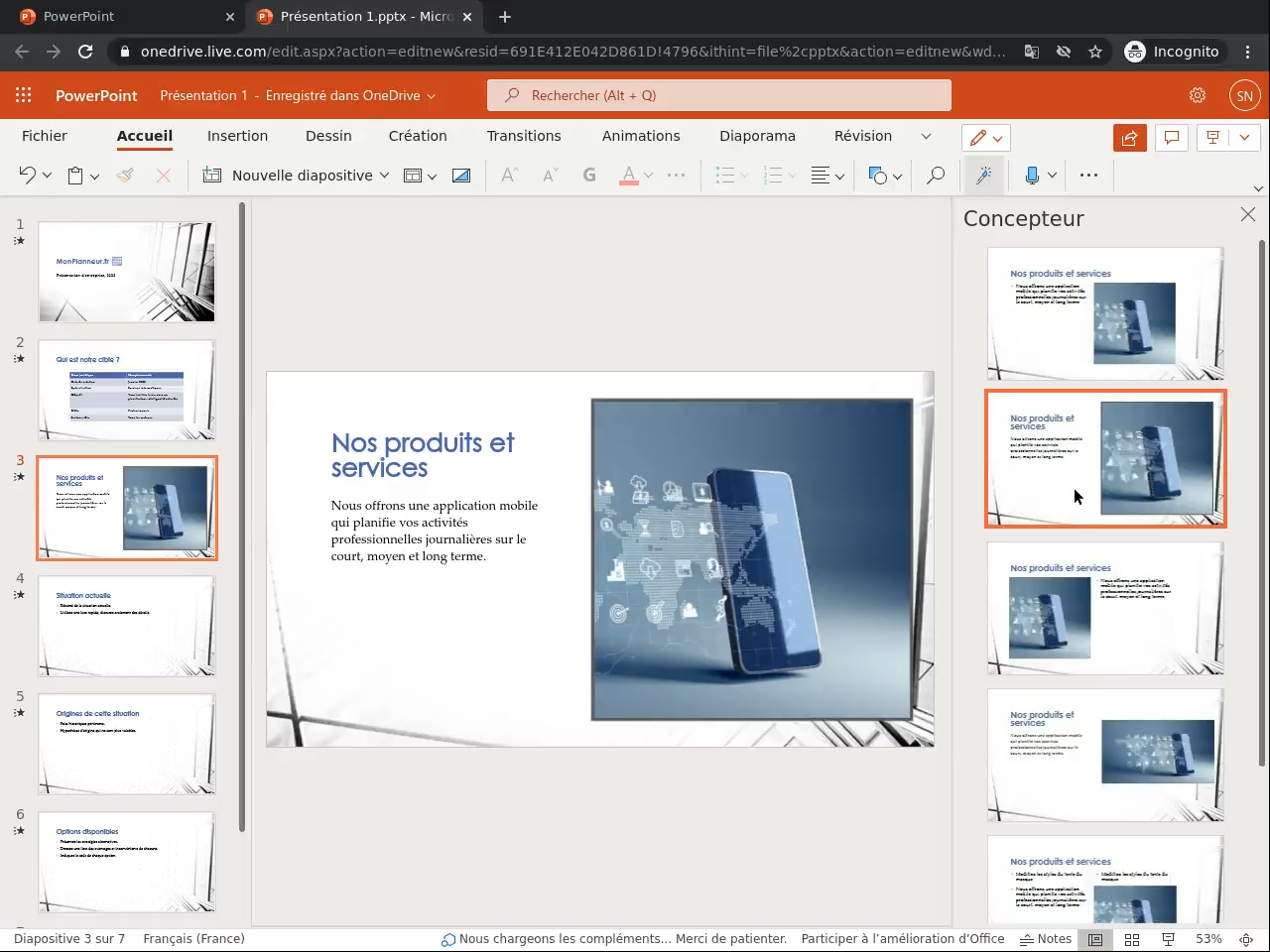This screenshot has height=952, width=1270.
Task: Expand the paragraph alignment dropdown
Action: click(838, 177)
